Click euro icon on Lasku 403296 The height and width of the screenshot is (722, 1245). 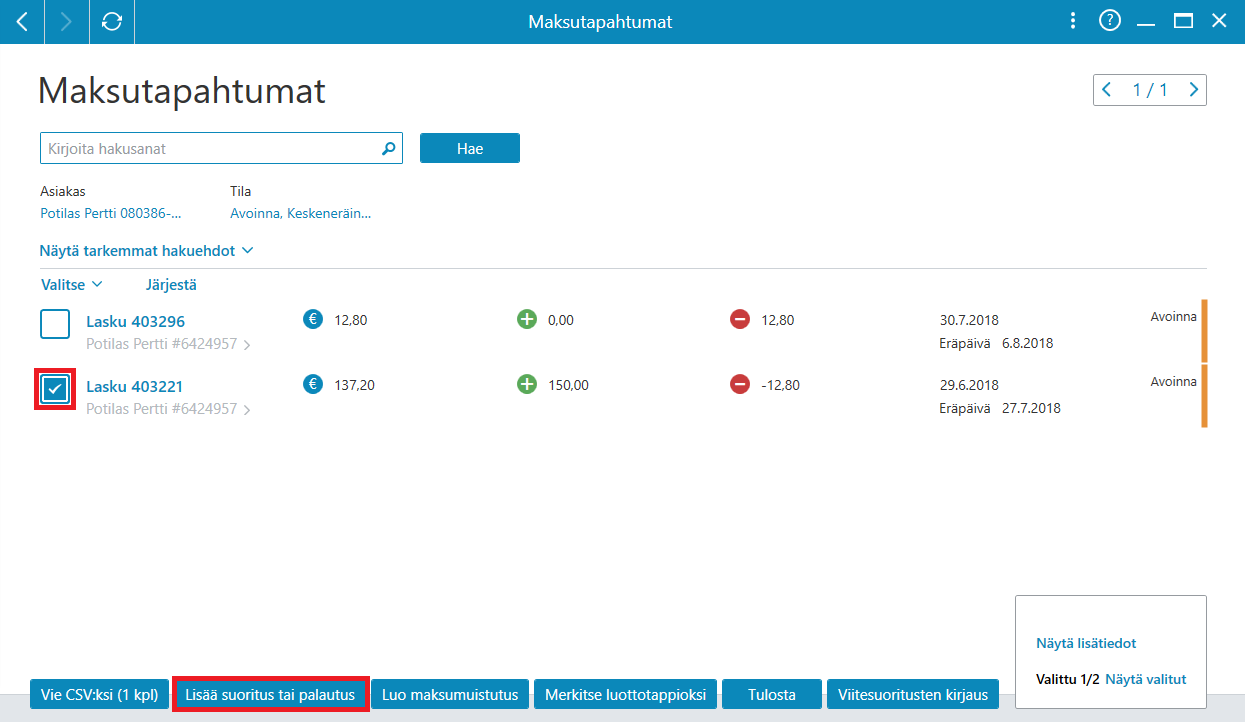pos(313,319)
